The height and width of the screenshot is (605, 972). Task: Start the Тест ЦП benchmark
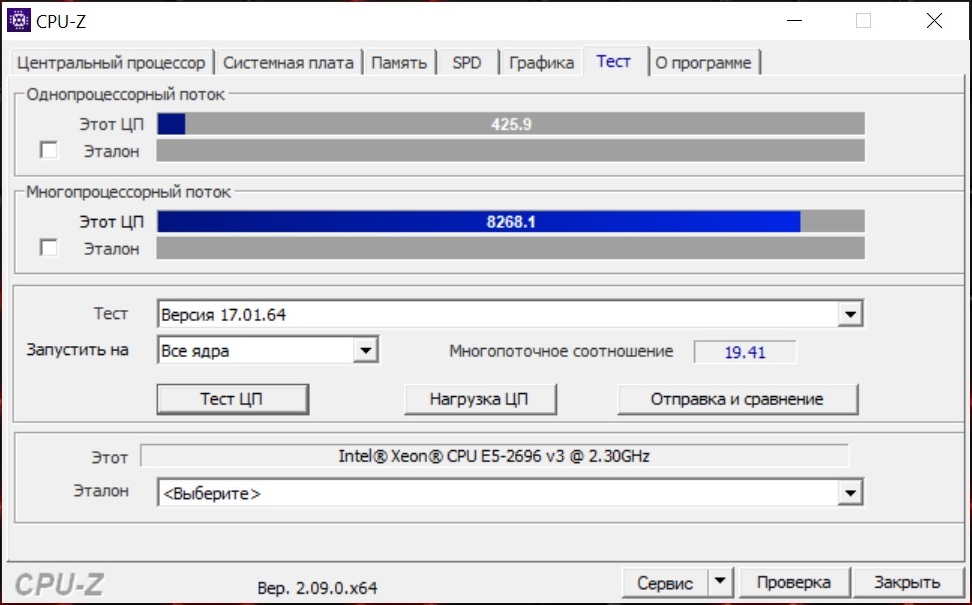click(x=232, y=399)
